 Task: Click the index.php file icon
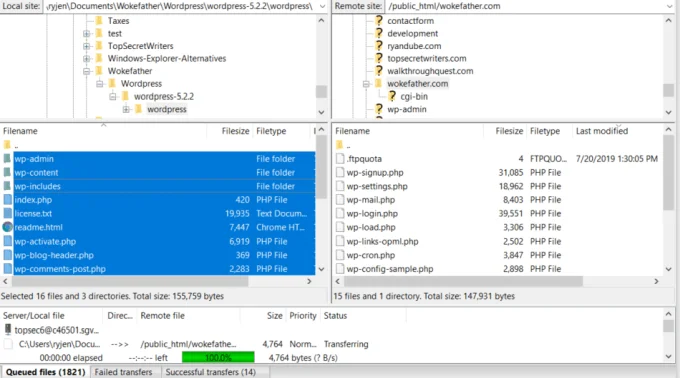(x=7, y=200)
